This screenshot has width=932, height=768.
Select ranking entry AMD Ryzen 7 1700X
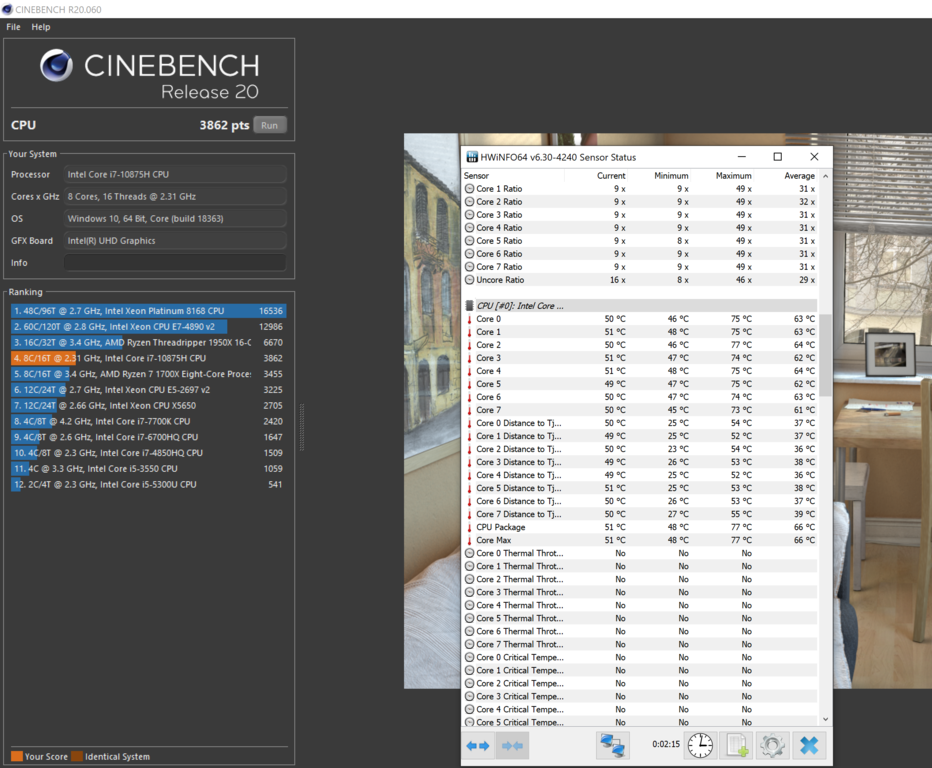click(x=149, y=374)
